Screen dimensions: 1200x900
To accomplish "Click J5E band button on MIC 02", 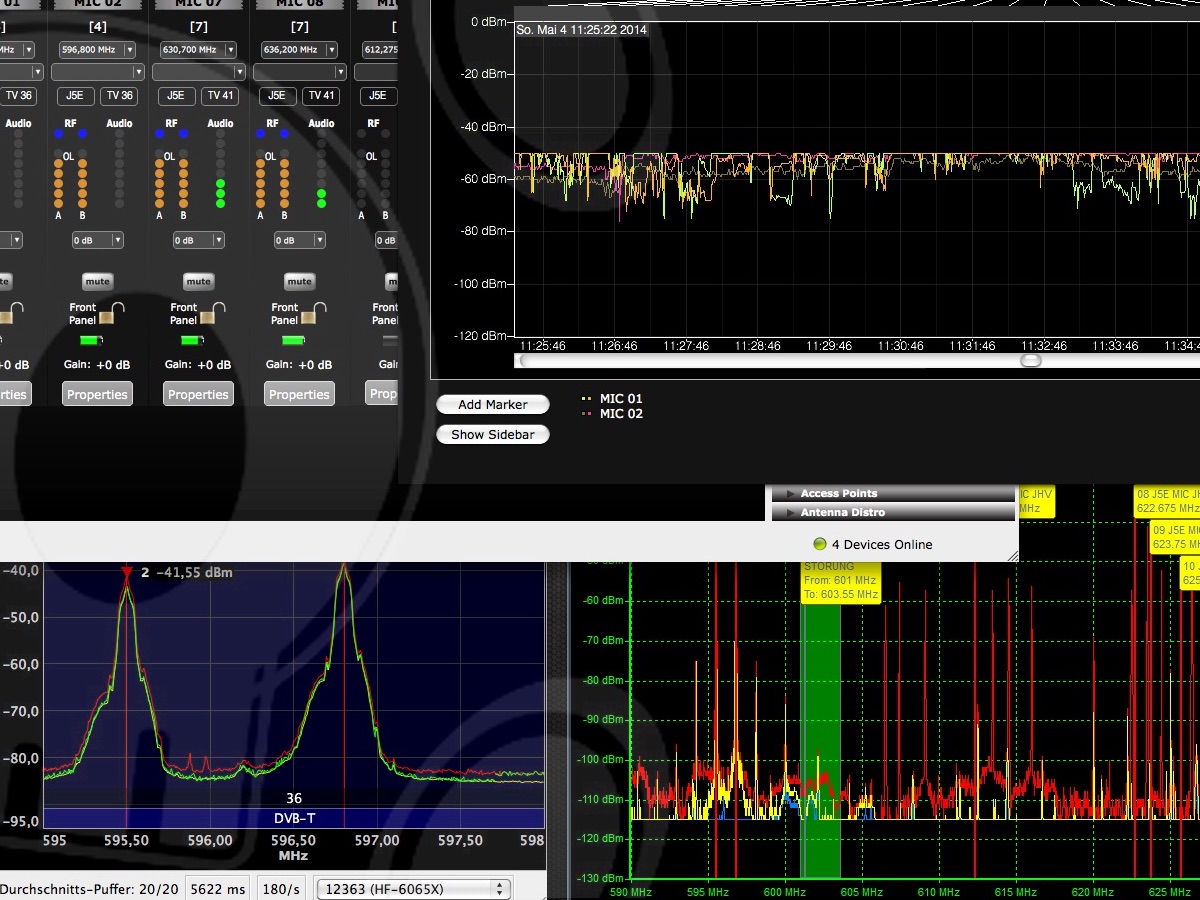I will click(75, 96).
